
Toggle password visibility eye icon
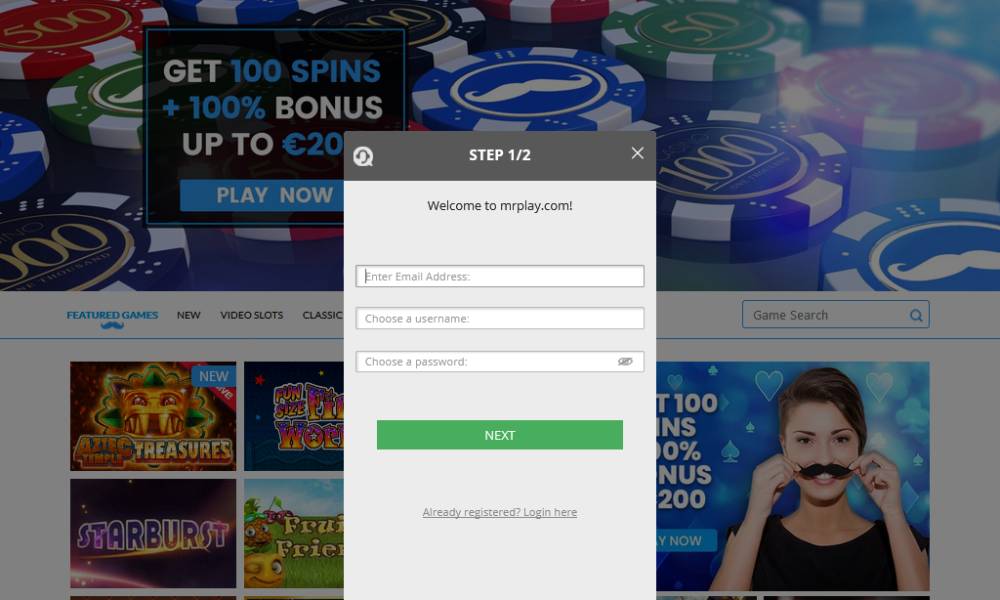point(625,362)
